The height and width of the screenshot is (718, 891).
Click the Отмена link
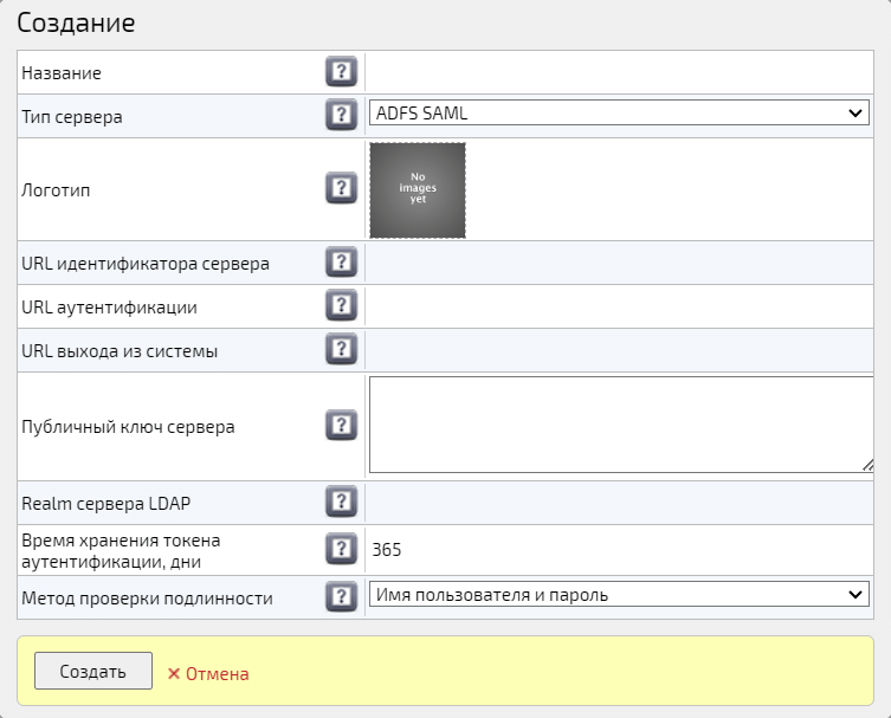tap(208, 674)
